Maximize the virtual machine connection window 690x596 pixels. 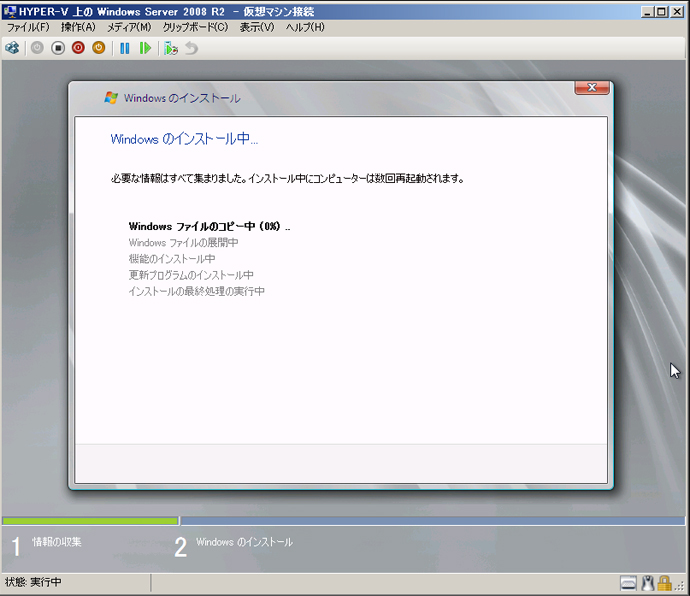tap(661, 12)
